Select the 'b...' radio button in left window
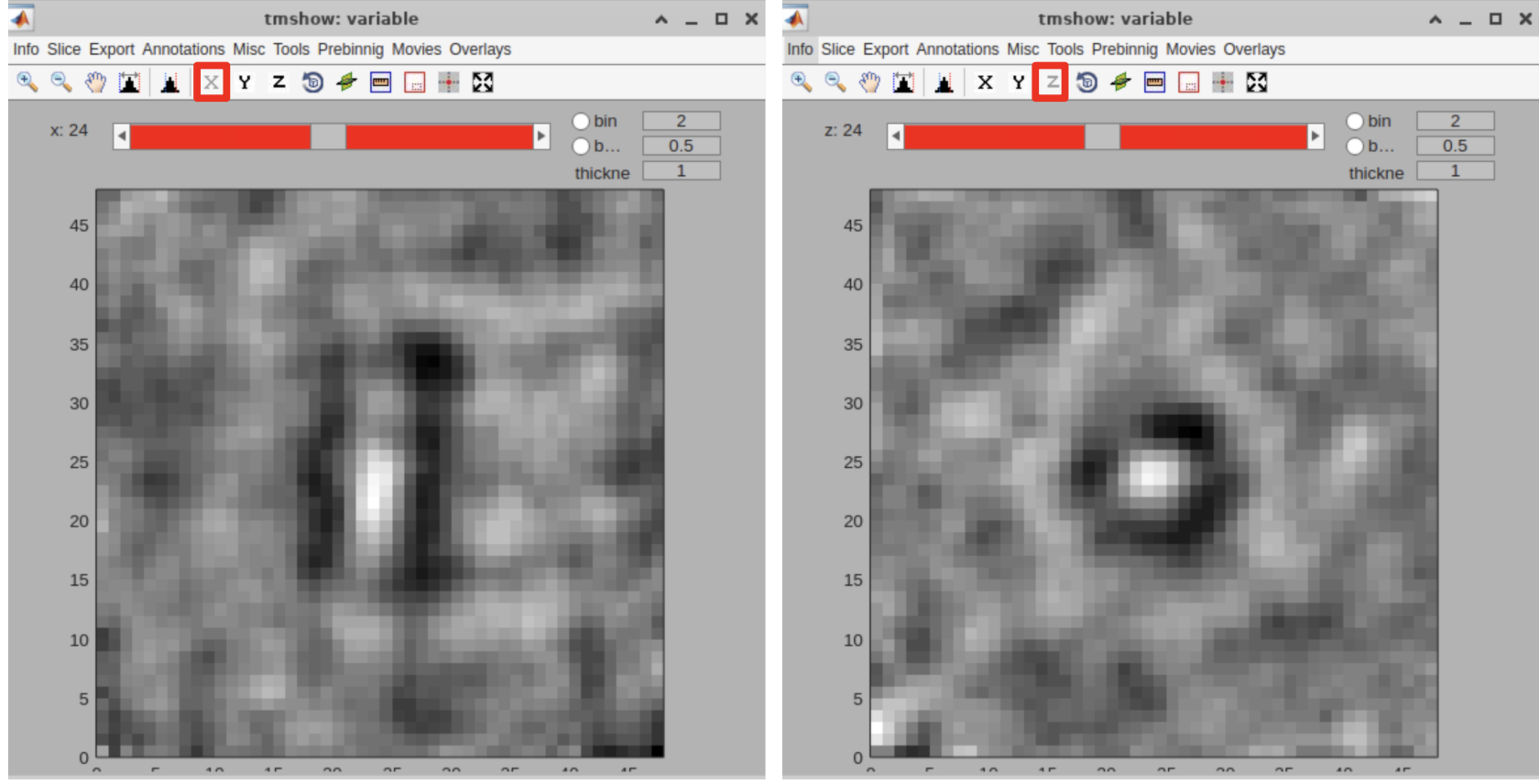The height and width of the screenshot is (784, 1539). click(x=581, y=146)
